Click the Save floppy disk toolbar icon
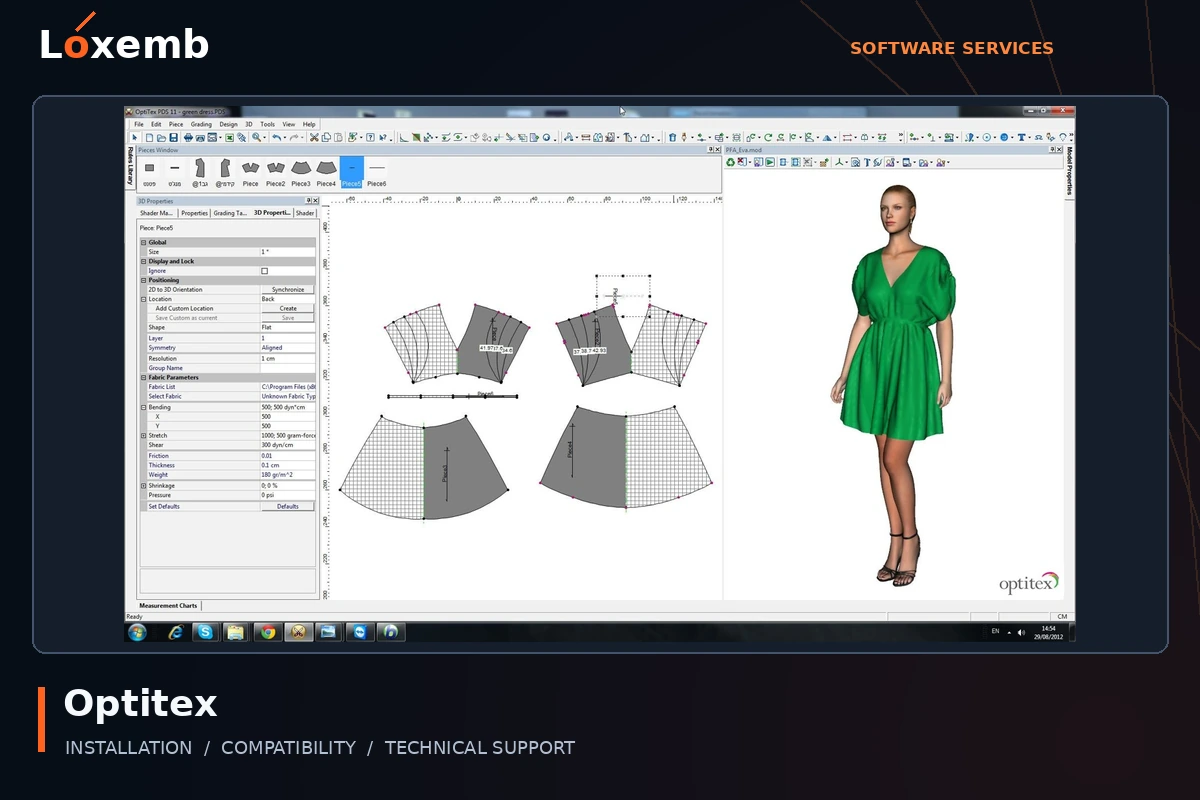The height and width of the screenshot is (800, 1200). [173, 137]
